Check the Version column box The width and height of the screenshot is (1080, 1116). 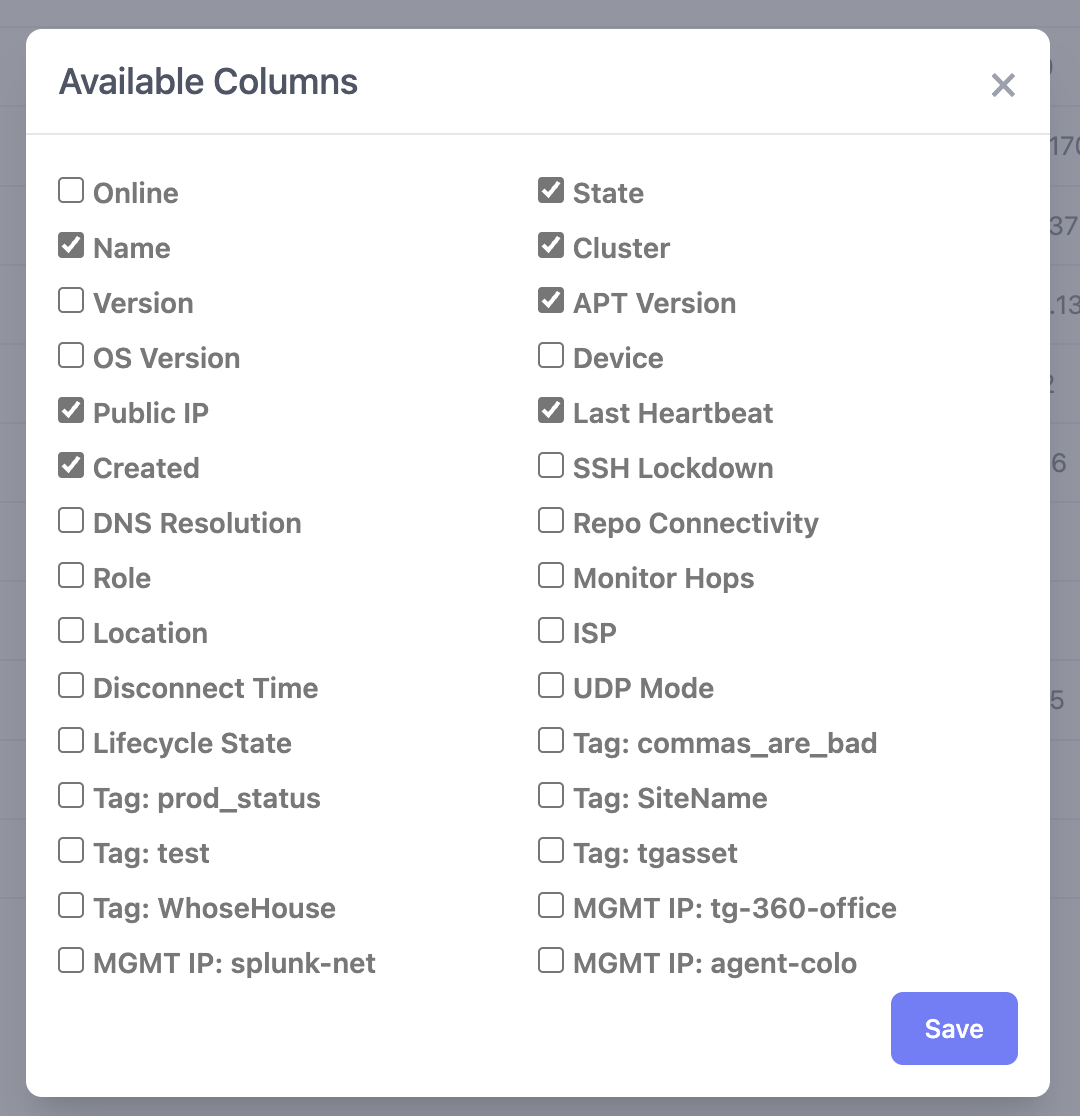(71, 300)
